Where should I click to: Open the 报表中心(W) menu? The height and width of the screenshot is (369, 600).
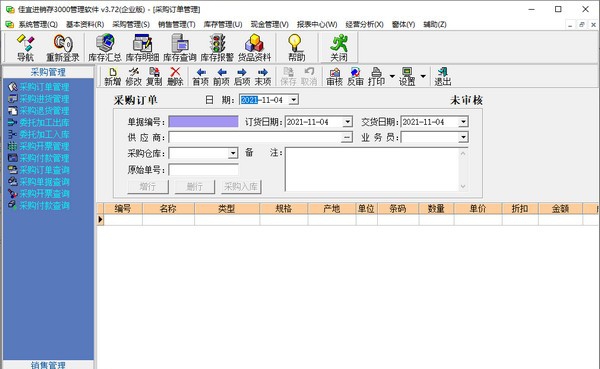coord(317,24)
